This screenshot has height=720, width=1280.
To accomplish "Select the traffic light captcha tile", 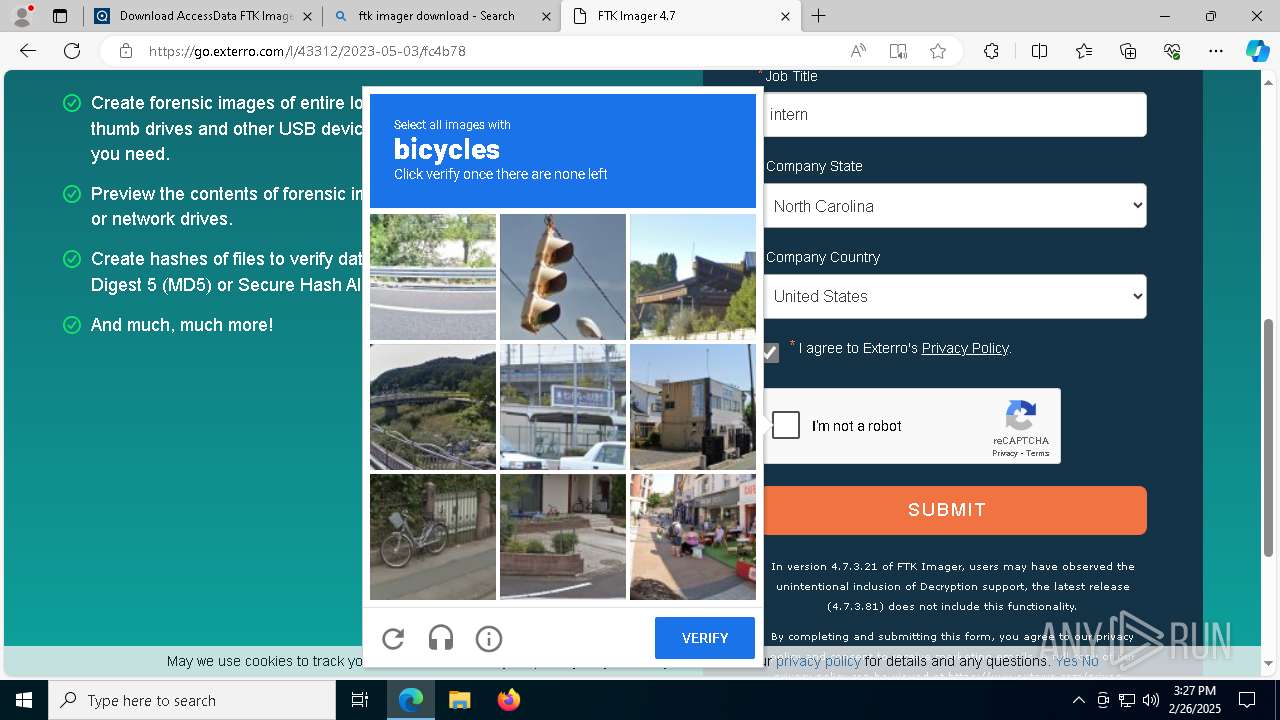I will (x=563, y=277).
